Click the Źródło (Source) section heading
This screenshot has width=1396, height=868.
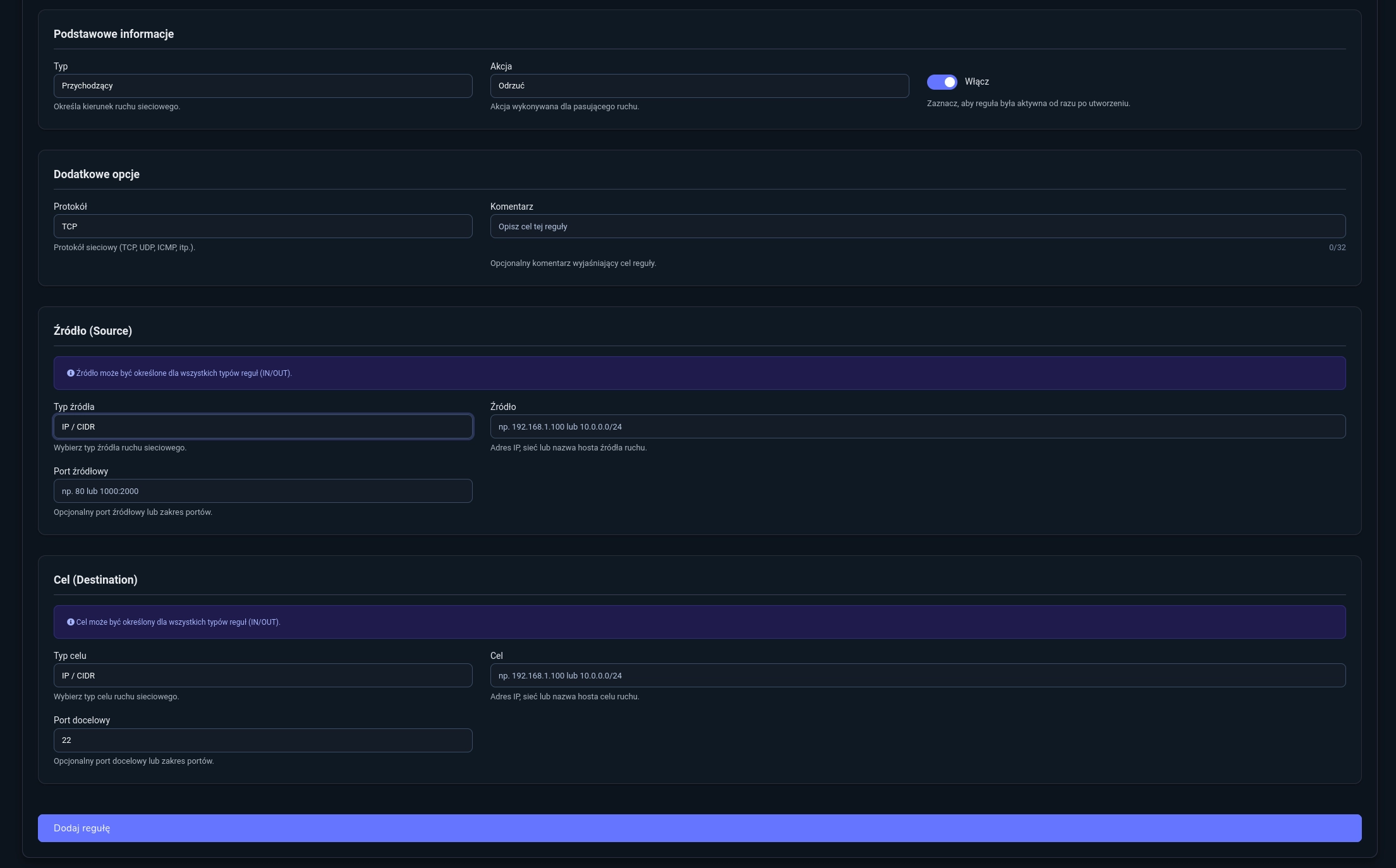[x=93, y=331]
